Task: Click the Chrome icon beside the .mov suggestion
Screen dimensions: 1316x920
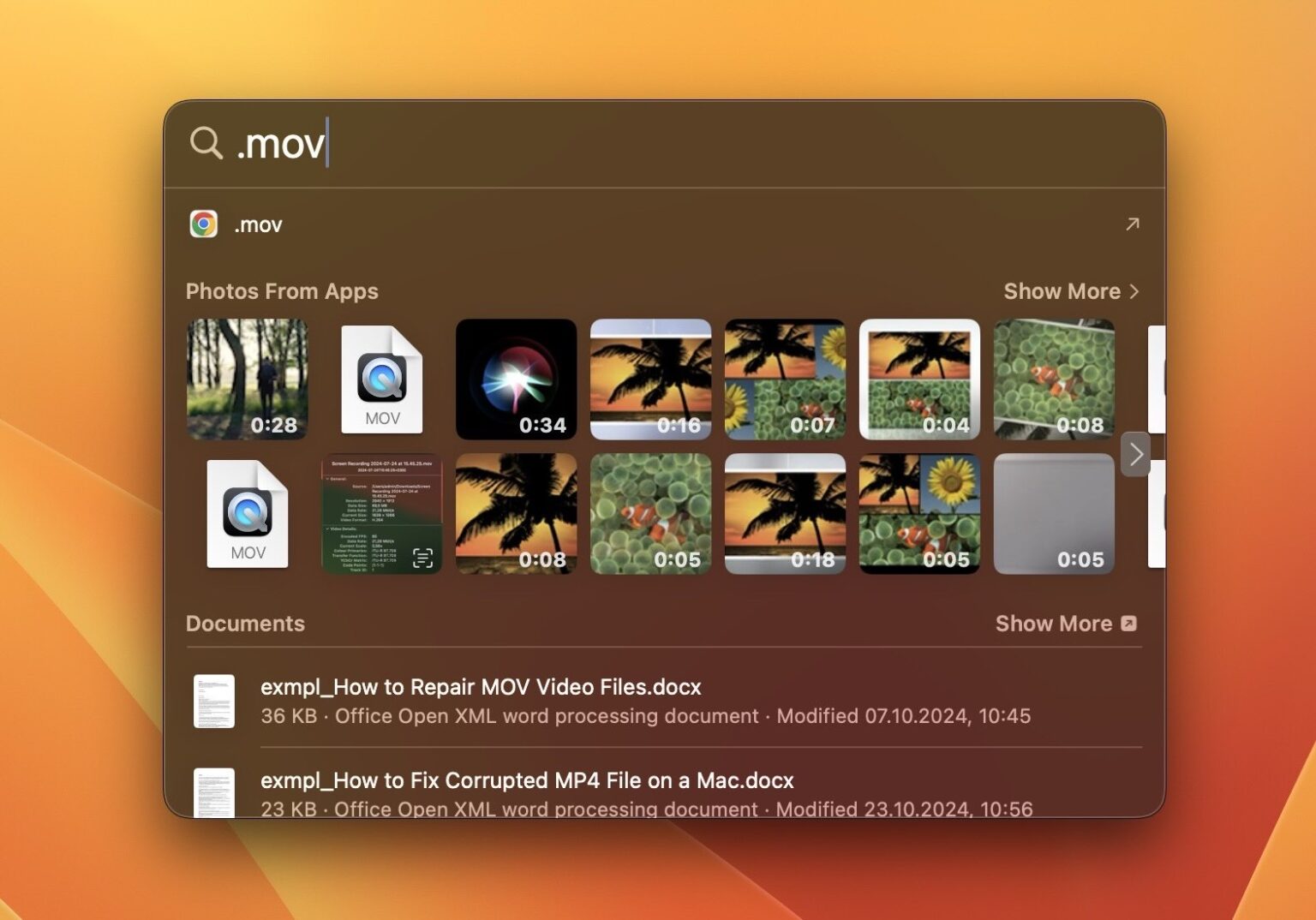Action: coord(204,224)
